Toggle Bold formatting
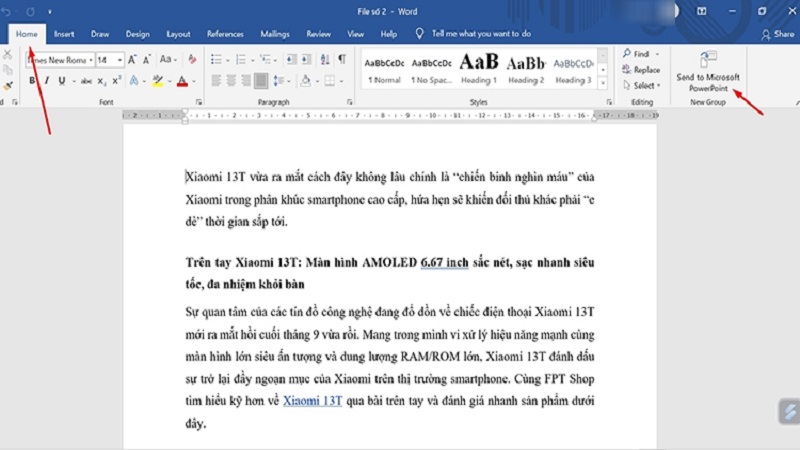This screenshot has height=450, width=800. 32,81
